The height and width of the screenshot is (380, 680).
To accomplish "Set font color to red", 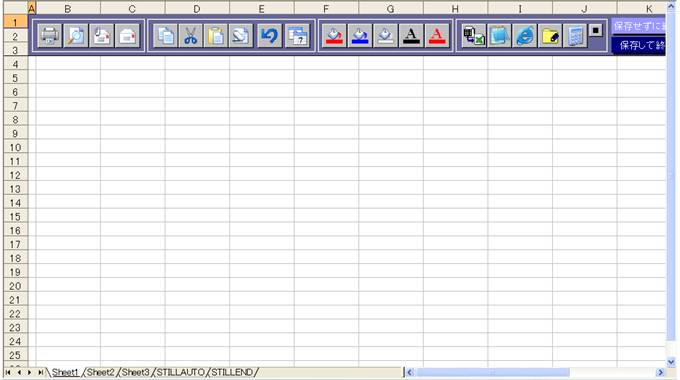I will 437,36.
